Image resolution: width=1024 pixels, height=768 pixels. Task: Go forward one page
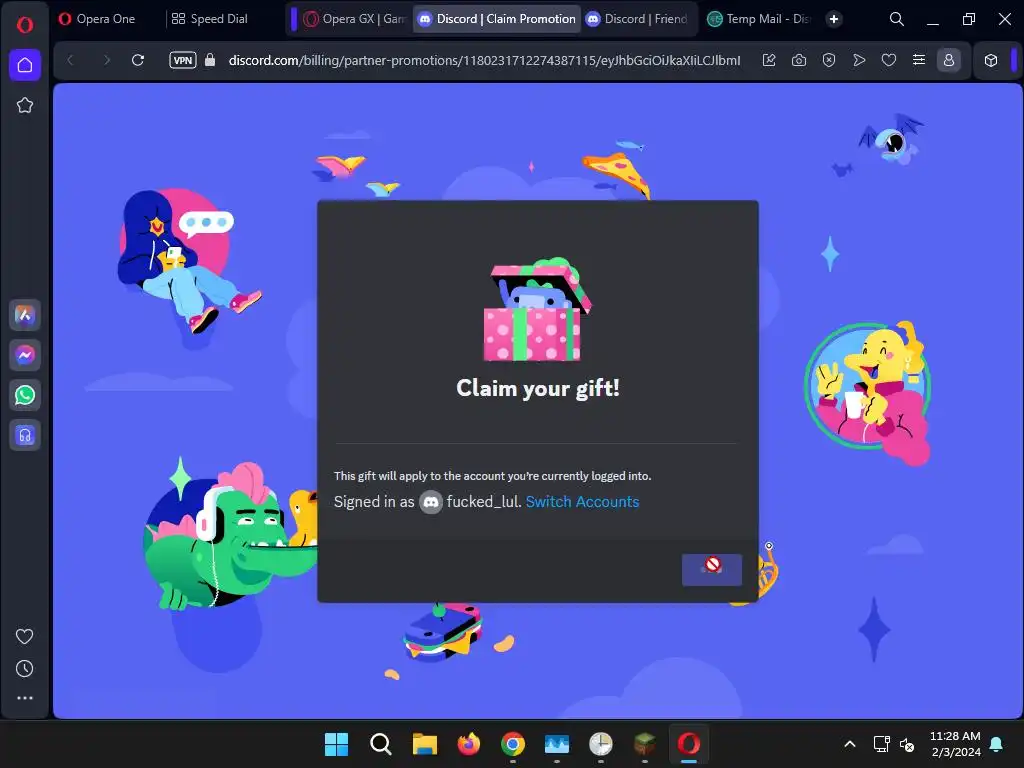[x=106, y=60]
